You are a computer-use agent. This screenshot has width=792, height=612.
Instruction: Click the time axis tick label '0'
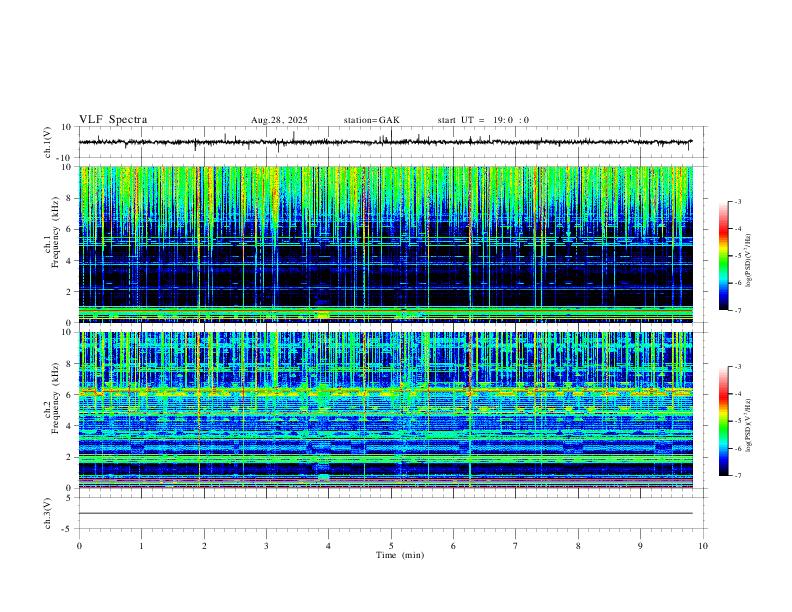tap(79, 546)
